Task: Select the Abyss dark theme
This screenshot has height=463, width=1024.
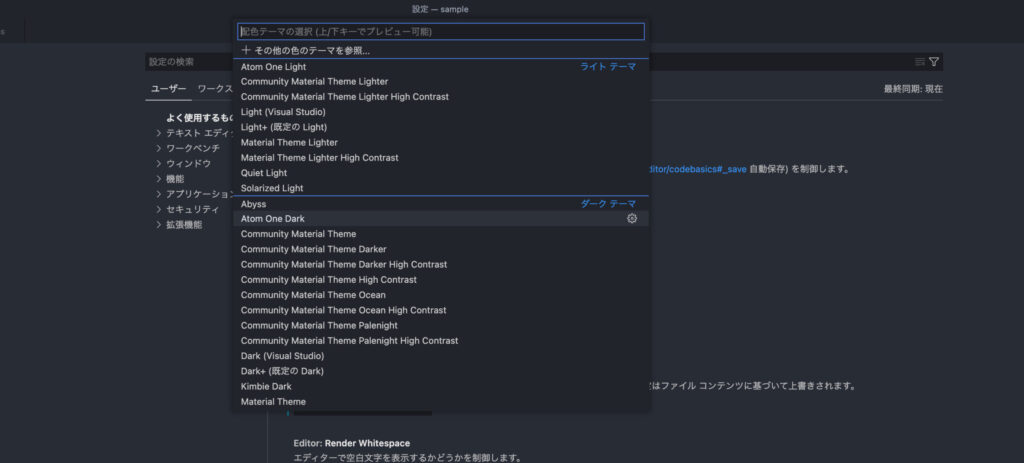Action: pyautogui.click(x=254, y=204)
